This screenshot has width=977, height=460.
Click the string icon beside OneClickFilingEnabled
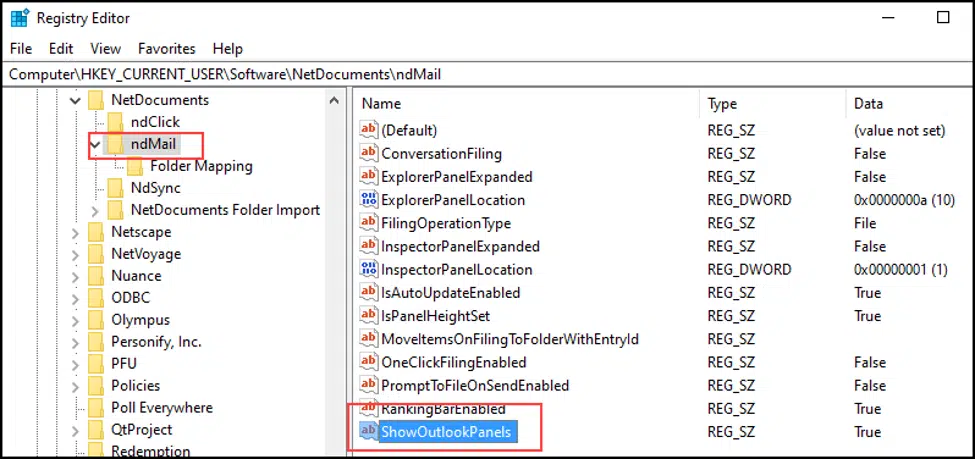click(x=369, y=362)
